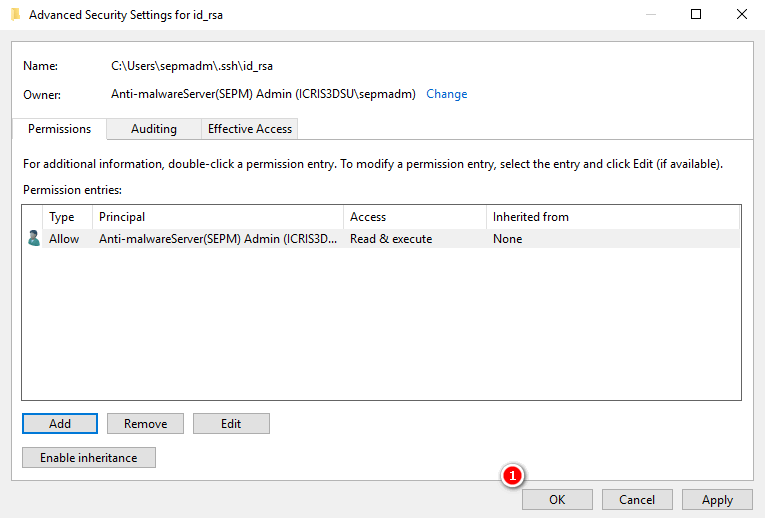Image resolution: width=765 pixels, height=518 pixels.
Task: Confirm the settings with OK
Action: coord(557,500)
